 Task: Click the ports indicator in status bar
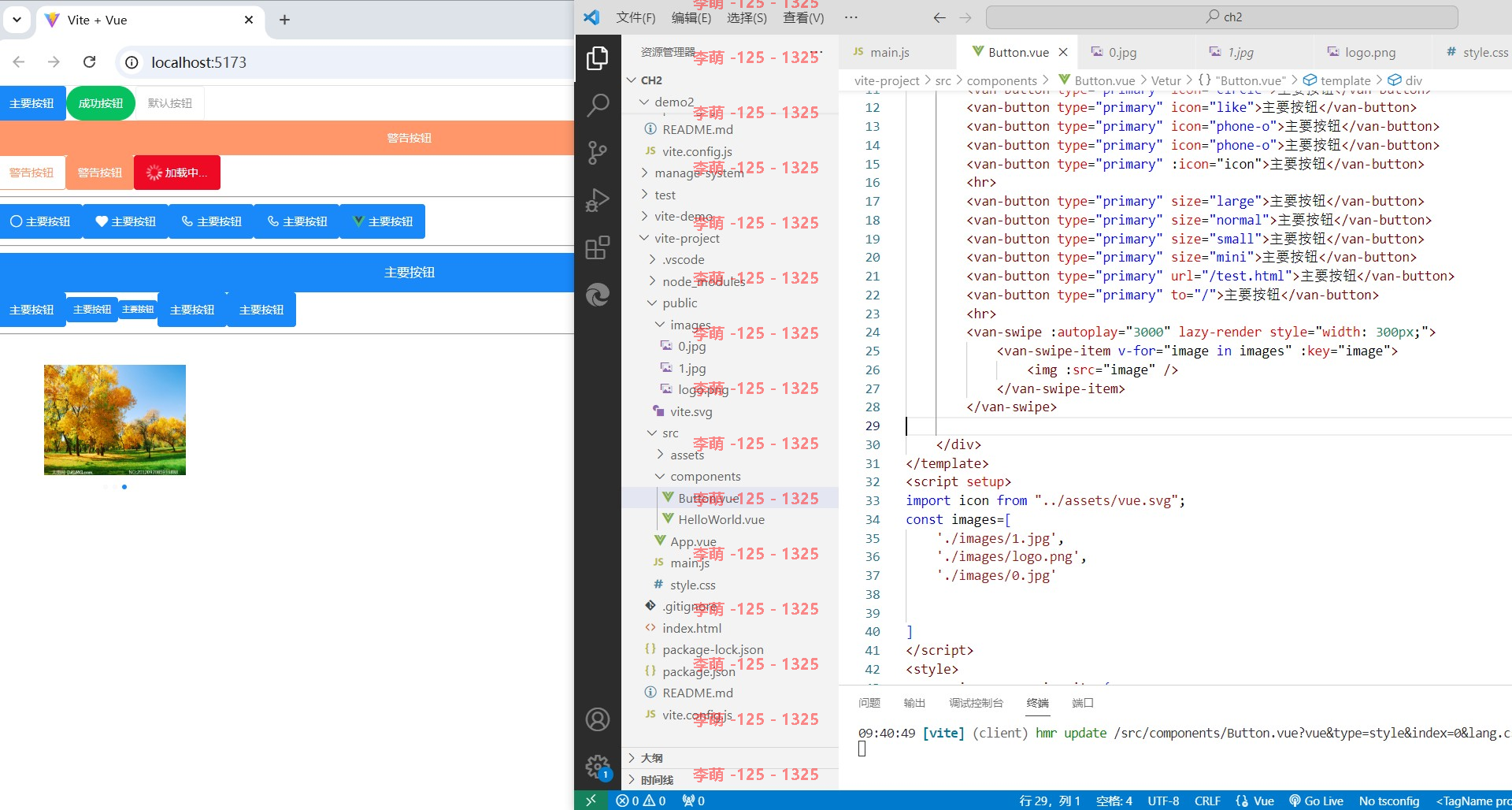click(x=694, y=801)
